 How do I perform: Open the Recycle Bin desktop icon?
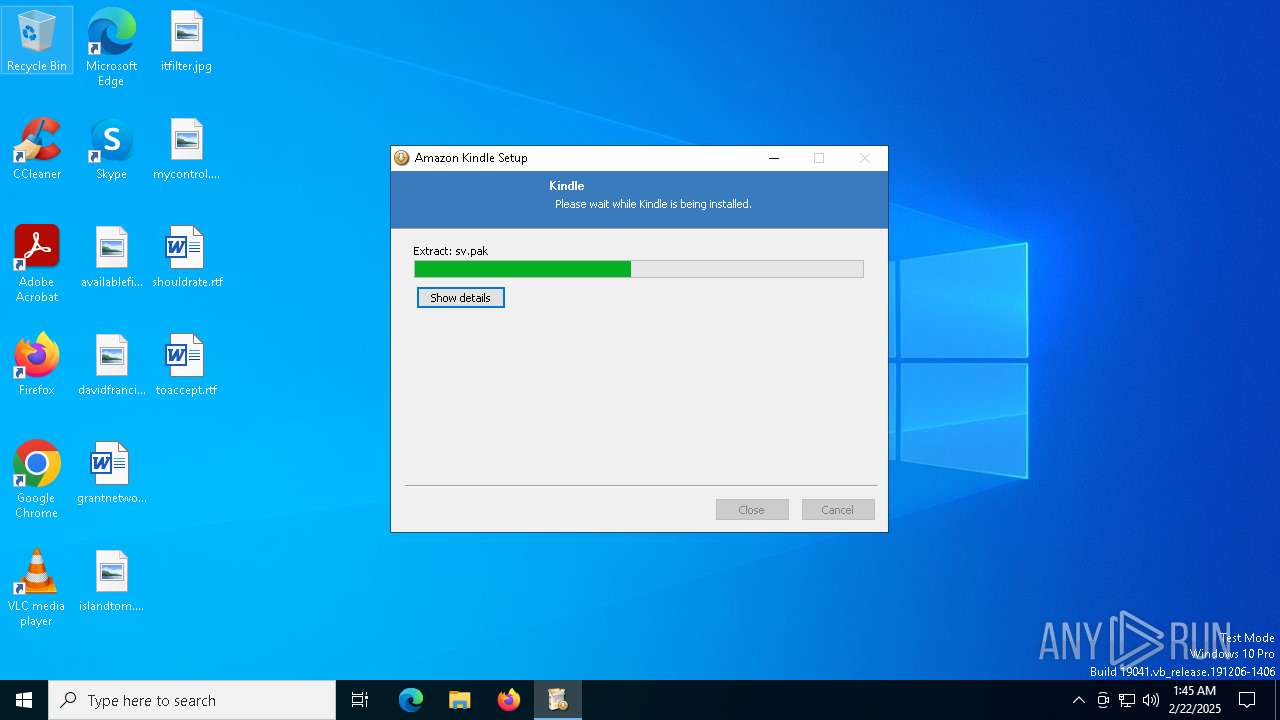coord(36,41)
